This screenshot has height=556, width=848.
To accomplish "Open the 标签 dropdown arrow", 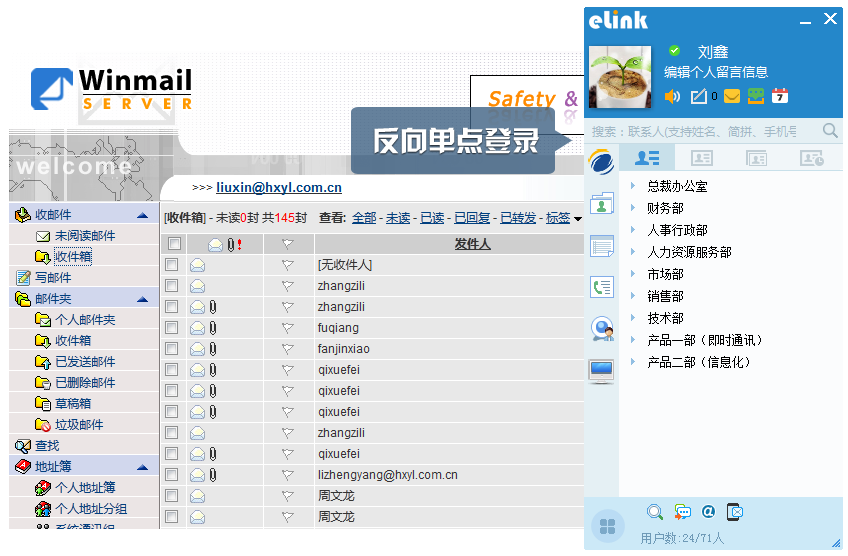I will (x=578, y=219).
